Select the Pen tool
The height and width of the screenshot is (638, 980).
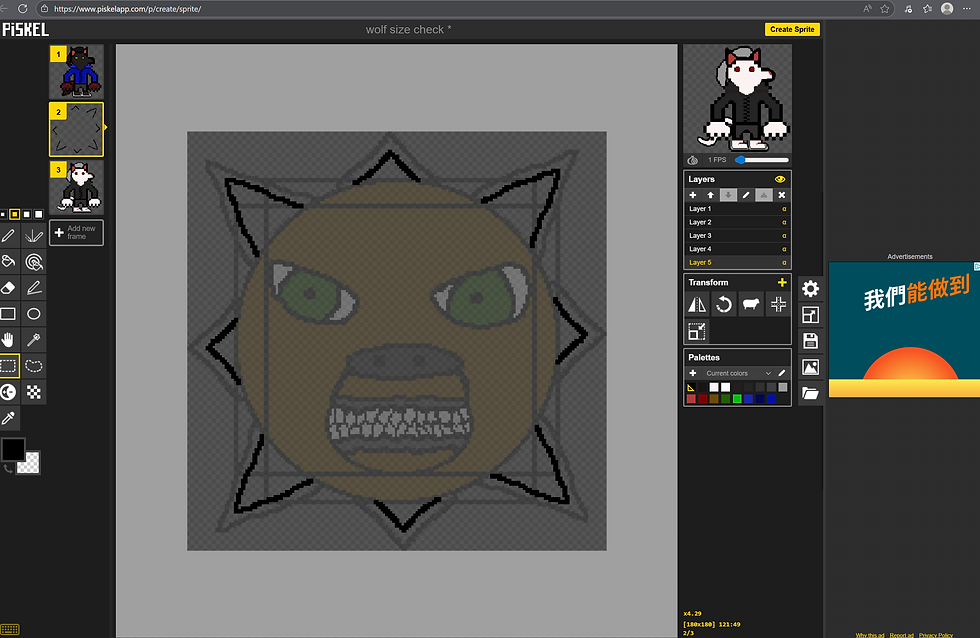8,236
